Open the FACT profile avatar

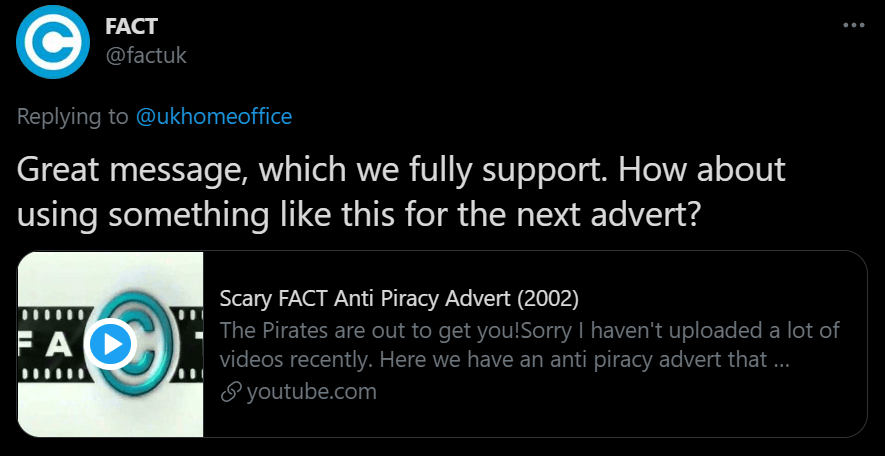[x=53, y=41]
